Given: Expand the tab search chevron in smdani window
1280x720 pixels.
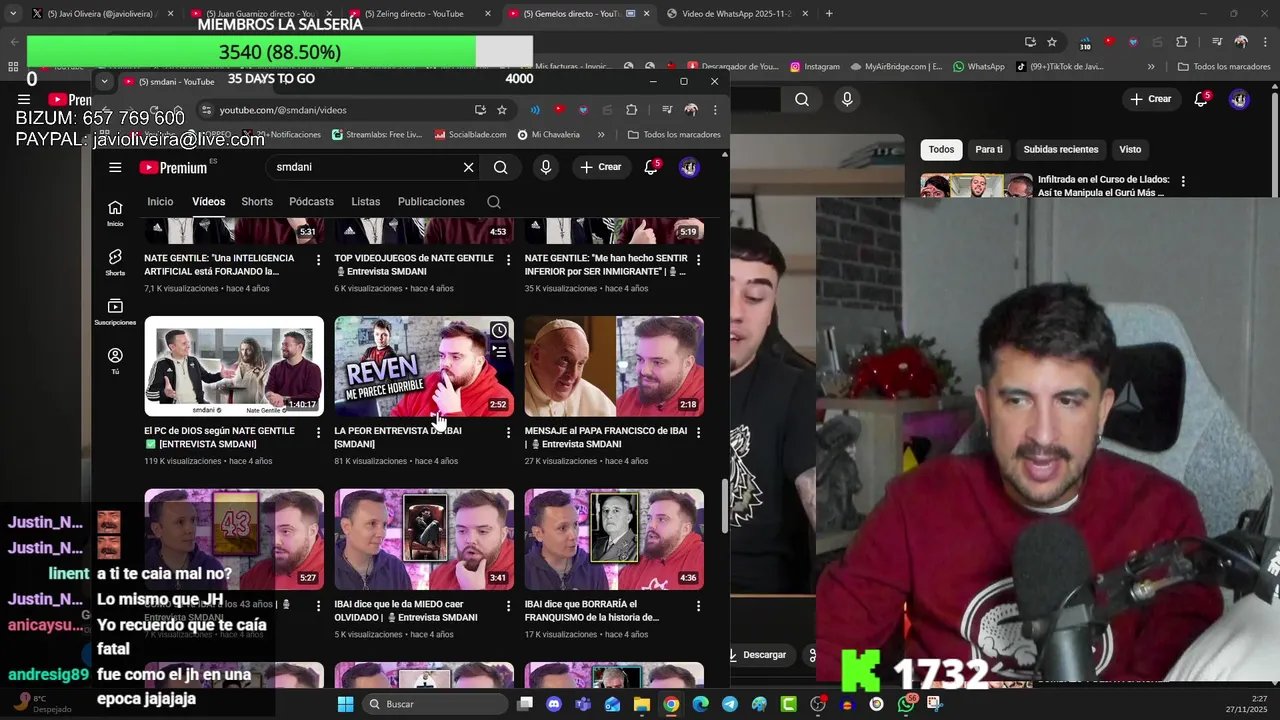Looking at the screenshot, I should 104,81.
